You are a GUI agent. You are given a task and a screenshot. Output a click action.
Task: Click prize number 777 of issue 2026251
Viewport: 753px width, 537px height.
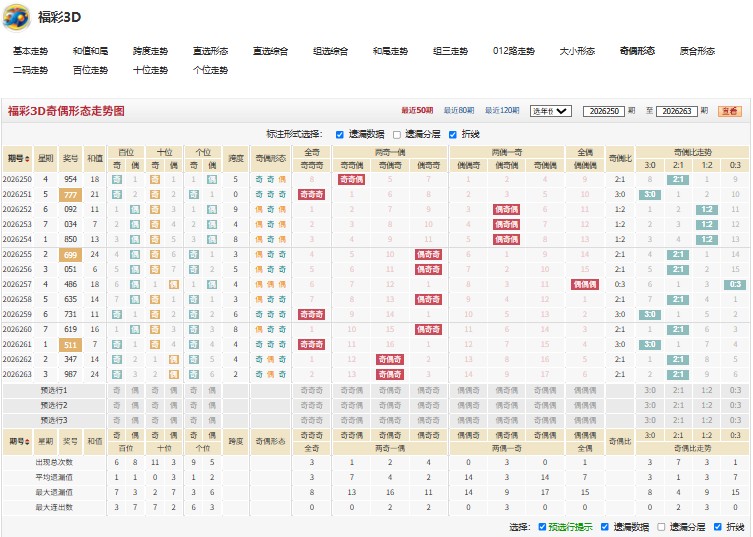click(71, 195)
